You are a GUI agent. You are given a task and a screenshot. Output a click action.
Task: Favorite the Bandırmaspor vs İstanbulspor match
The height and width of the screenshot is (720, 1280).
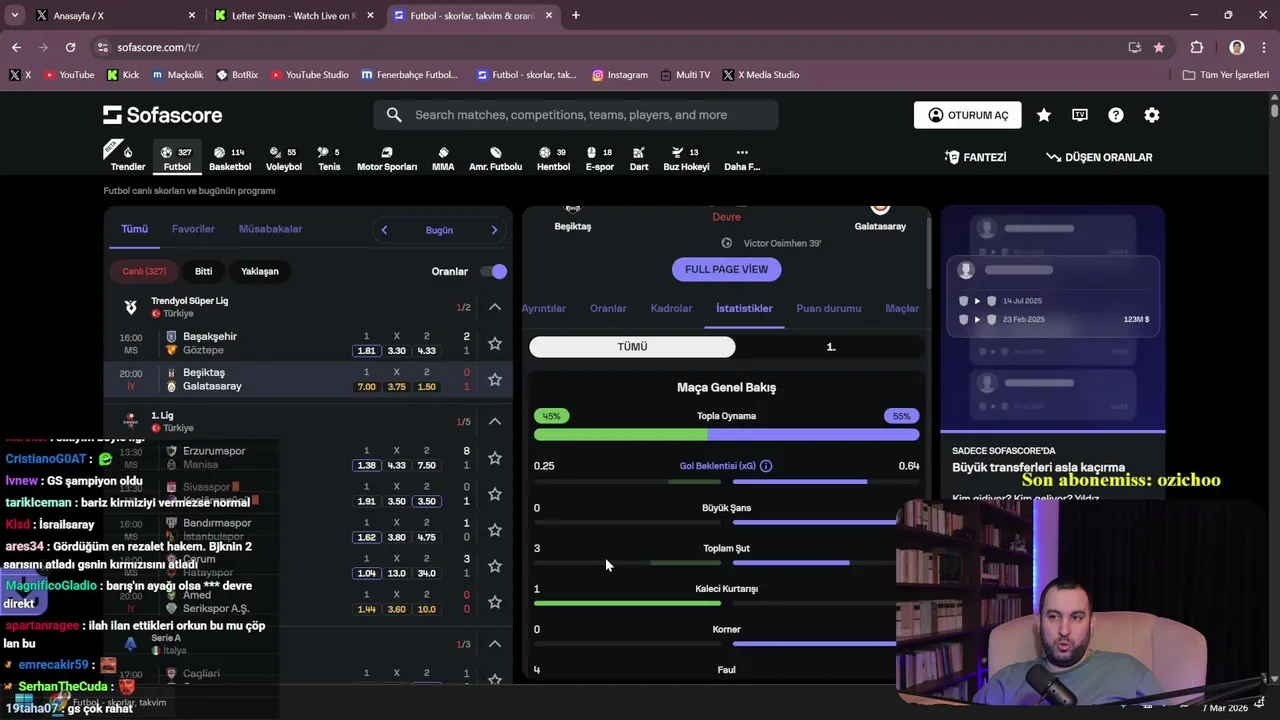click(x=494, y=530)
